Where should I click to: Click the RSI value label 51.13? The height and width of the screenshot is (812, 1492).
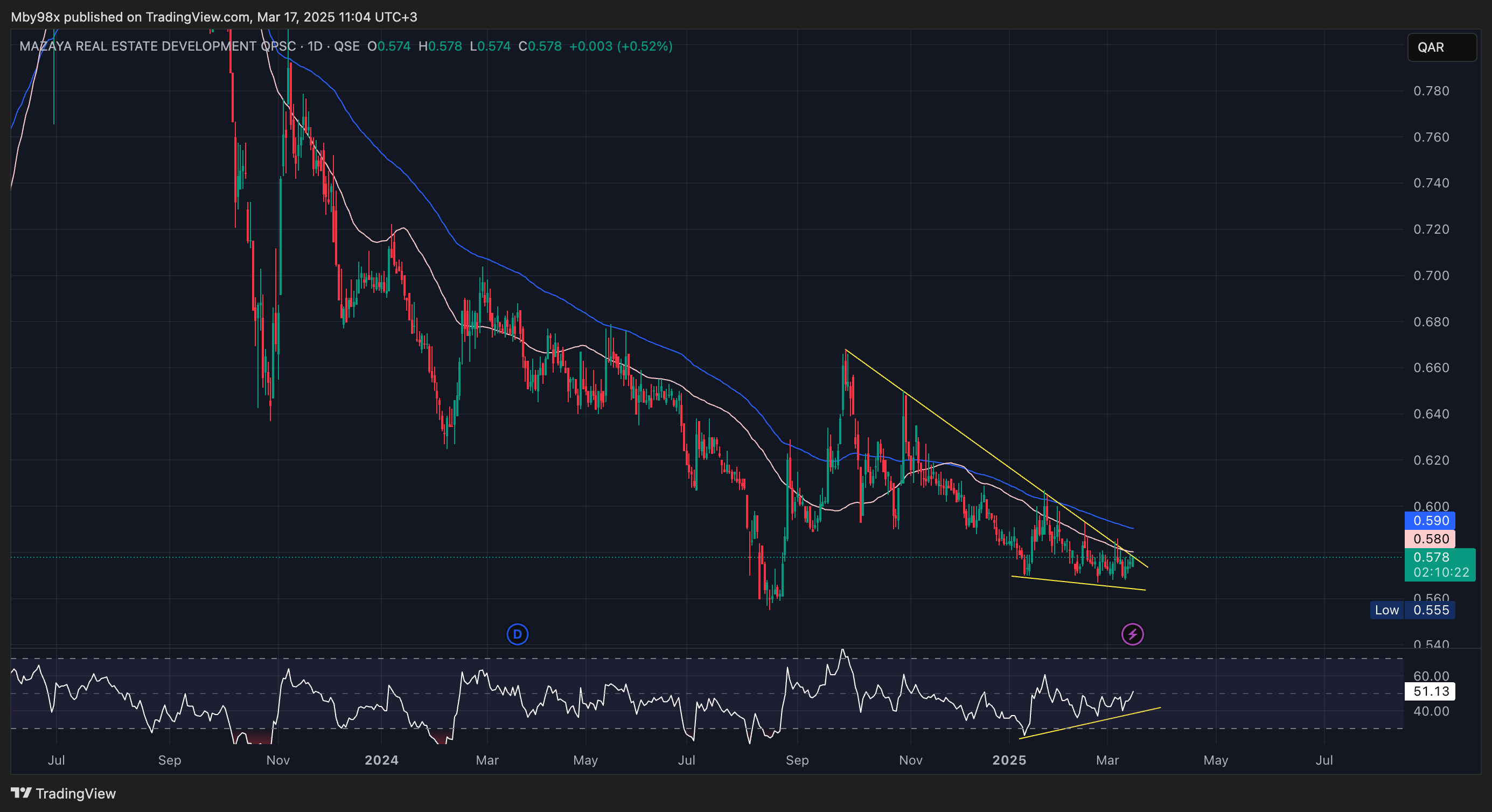(1430, 691)
